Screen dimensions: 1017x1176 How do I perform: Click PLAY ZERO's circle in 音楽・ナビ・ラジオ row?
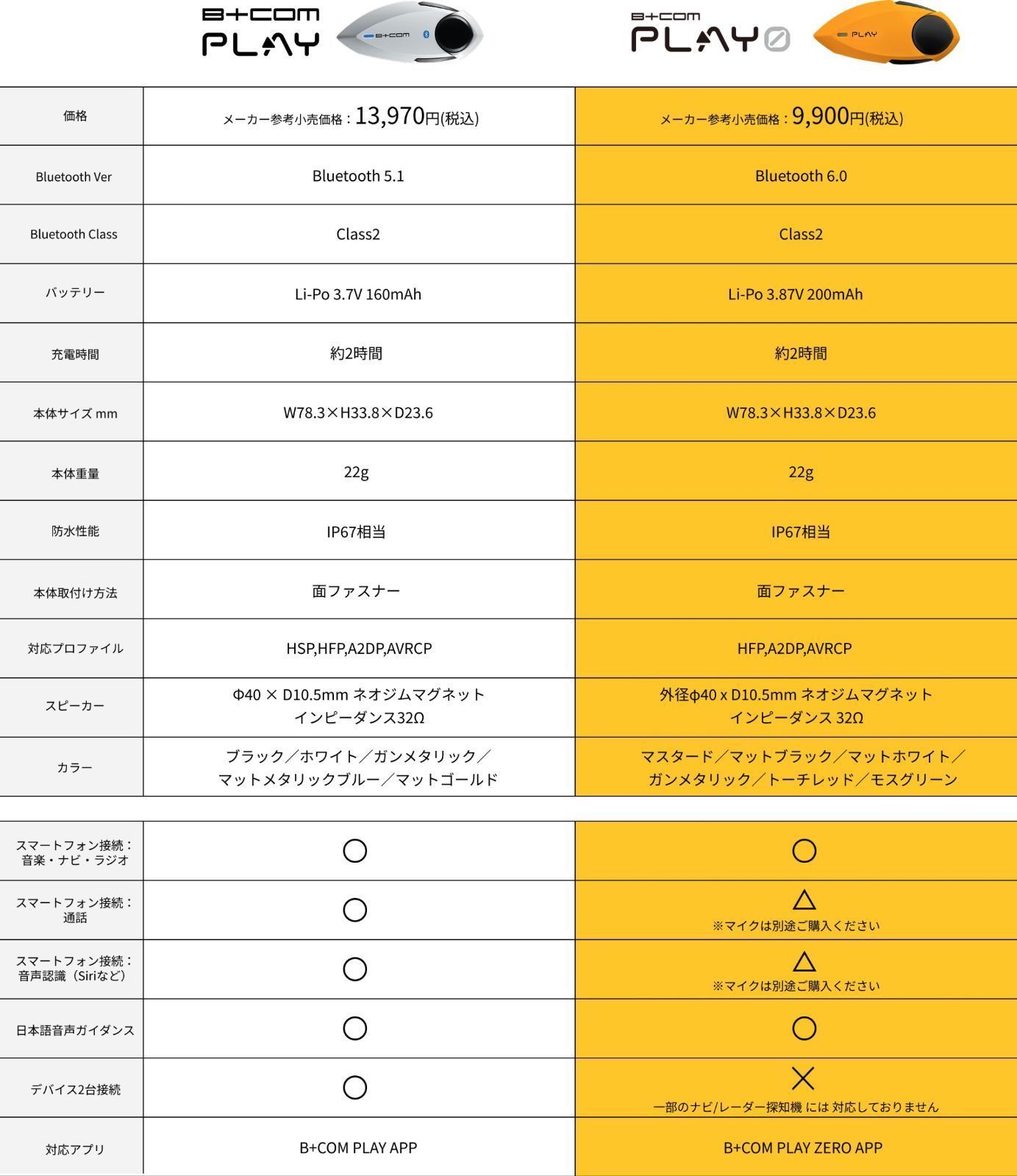pyautogui.click(x=804, y=851)
